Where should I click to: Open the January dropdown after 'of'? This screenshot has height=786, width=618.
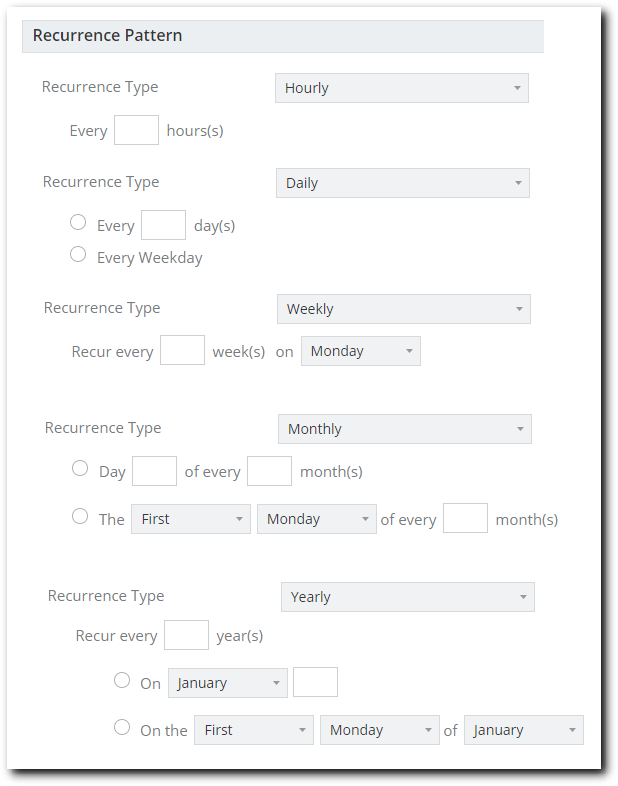point(524,730)
